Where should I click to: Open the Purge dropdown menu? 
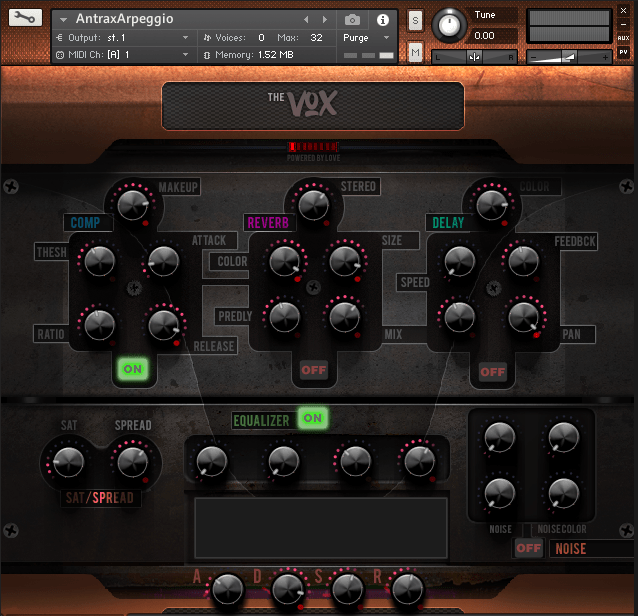point(366,37)
